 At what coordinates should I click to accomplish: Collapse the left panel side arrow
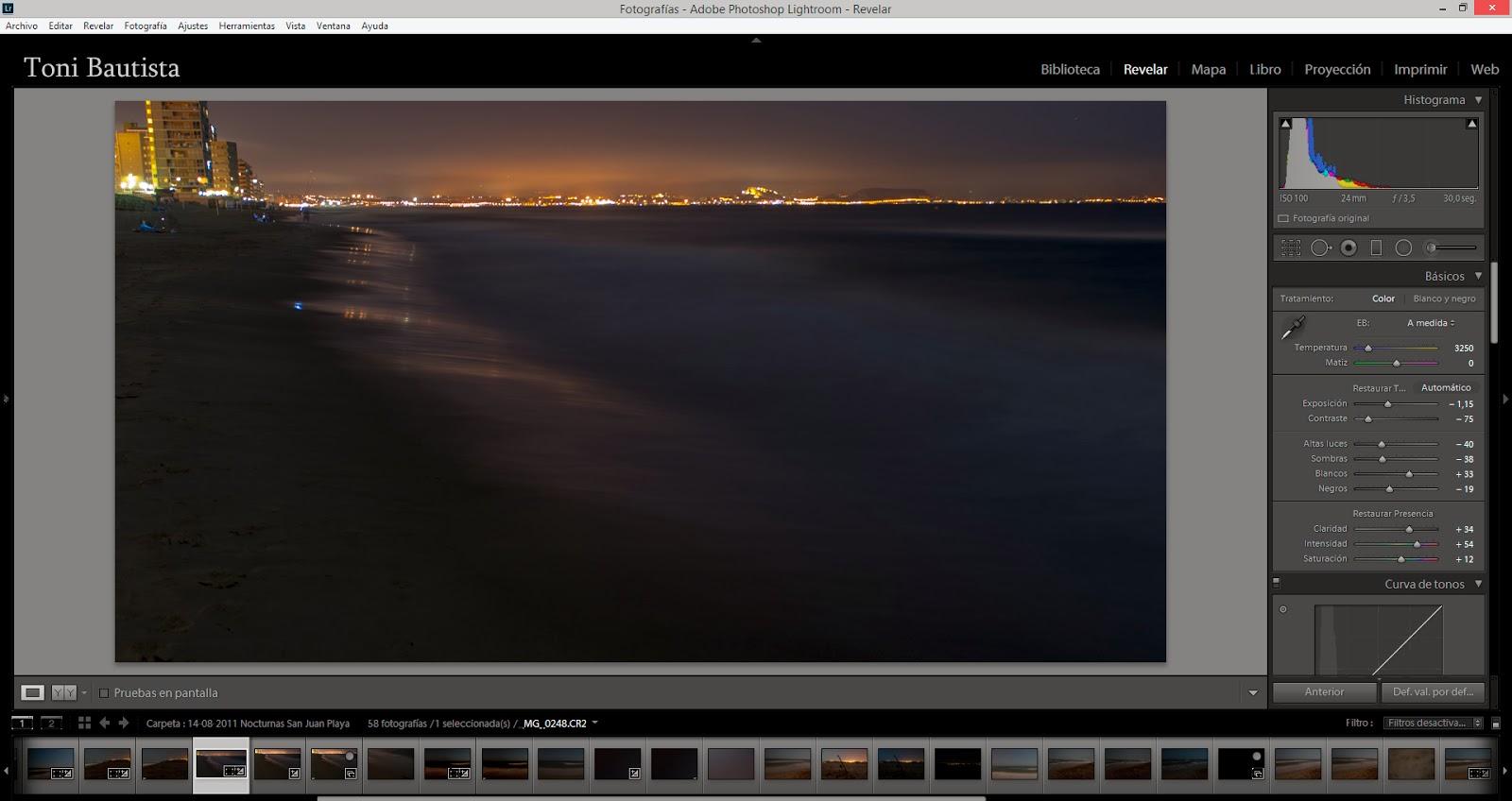click(6, 399)
